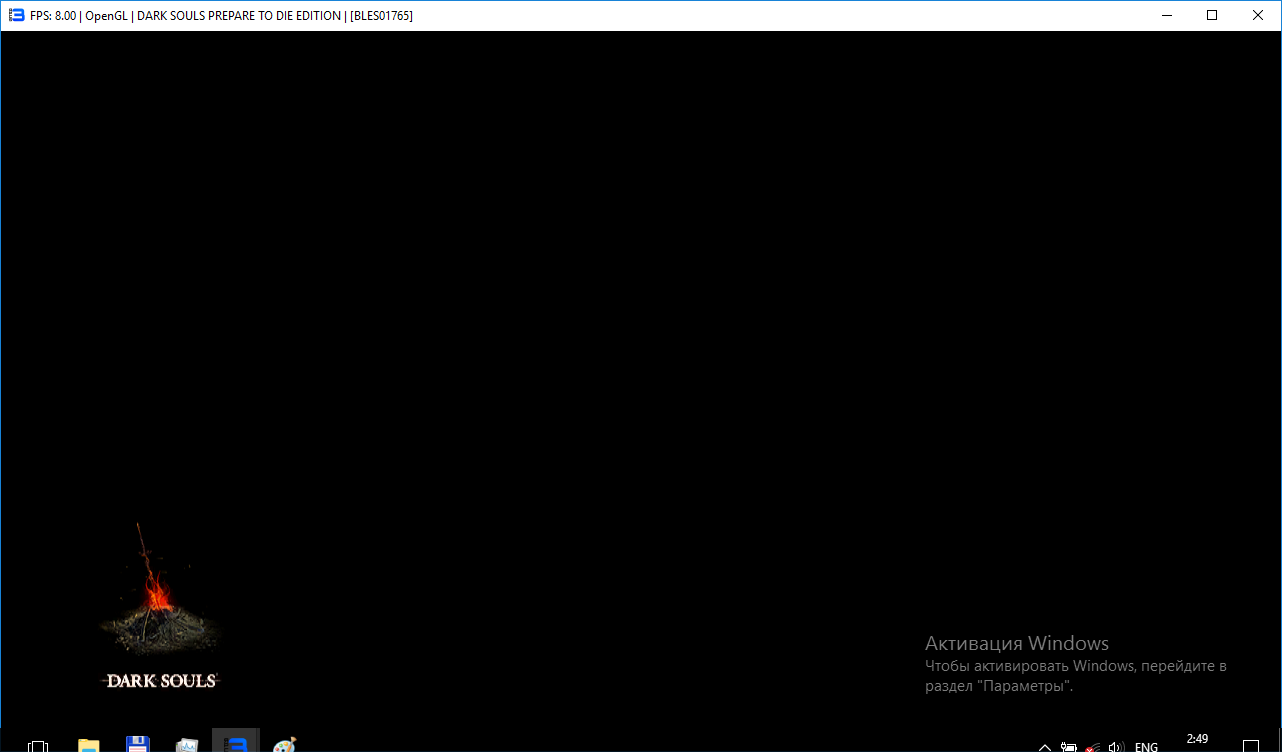Open the performance monitor taskbar icon
This screenshot has height=752, width=1282.
pos(187,745)
